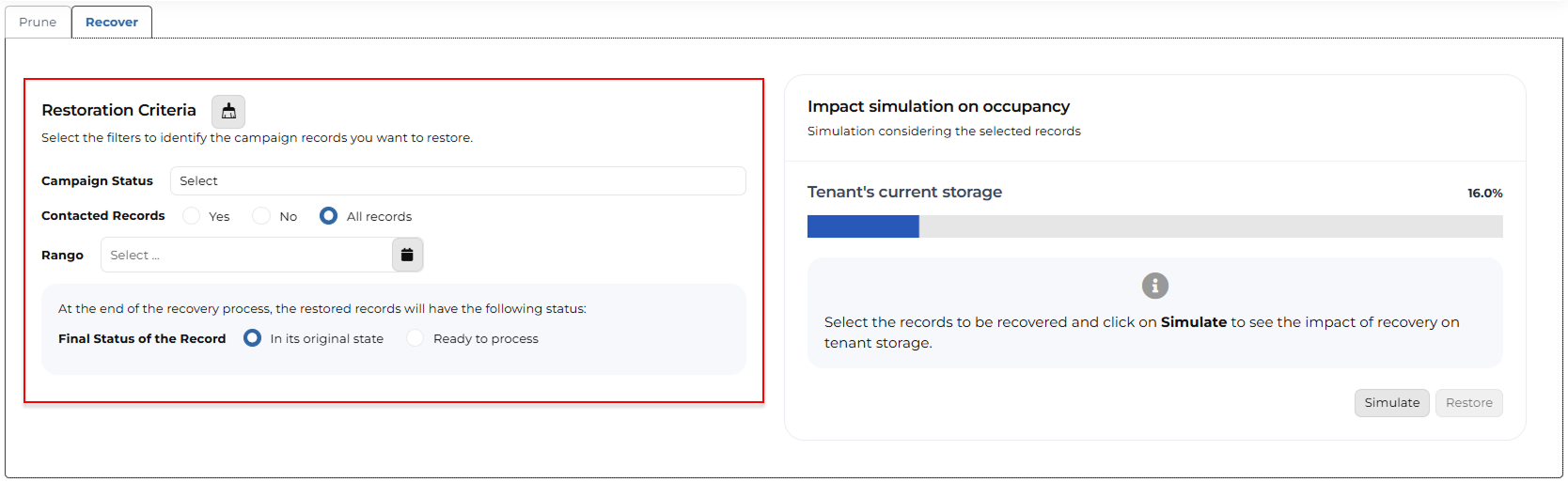Click the Restore button

[1469, 403]
